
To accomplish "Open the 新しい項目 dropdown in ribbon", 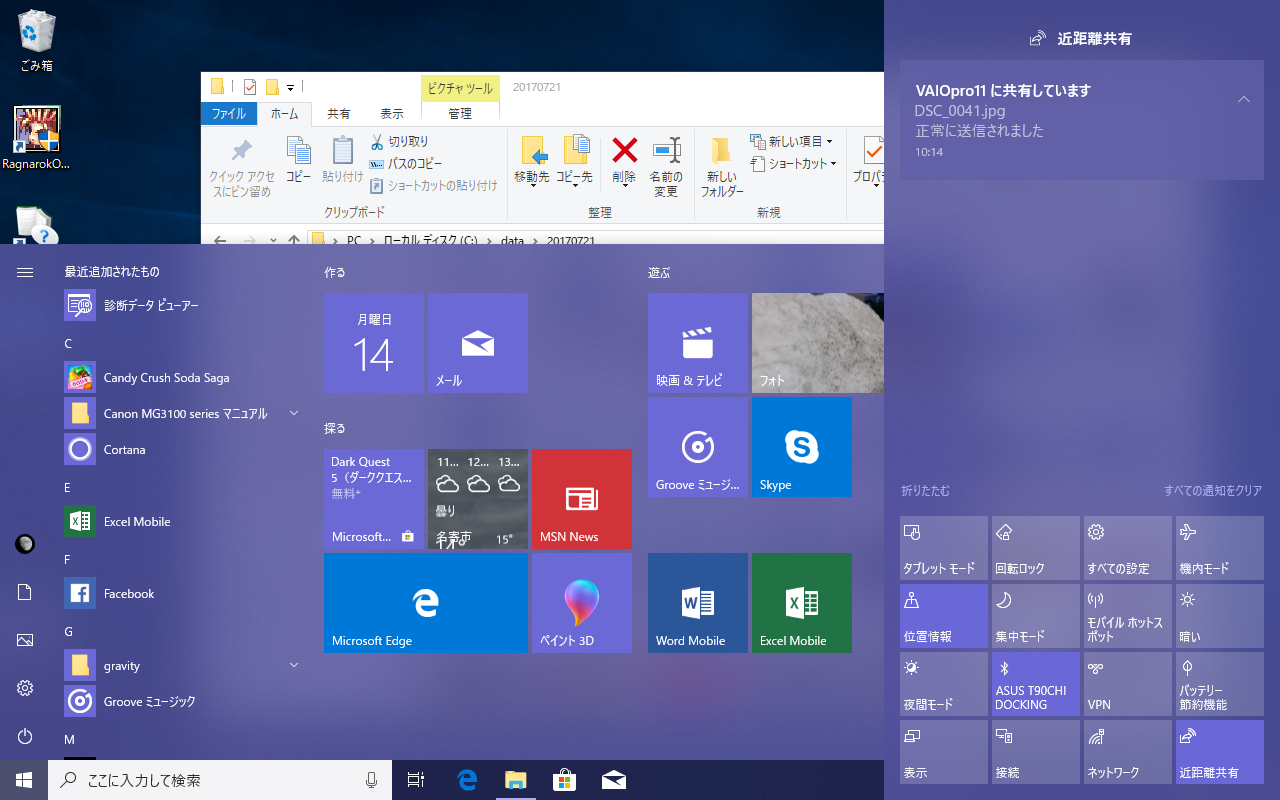I will coord(791,142).
